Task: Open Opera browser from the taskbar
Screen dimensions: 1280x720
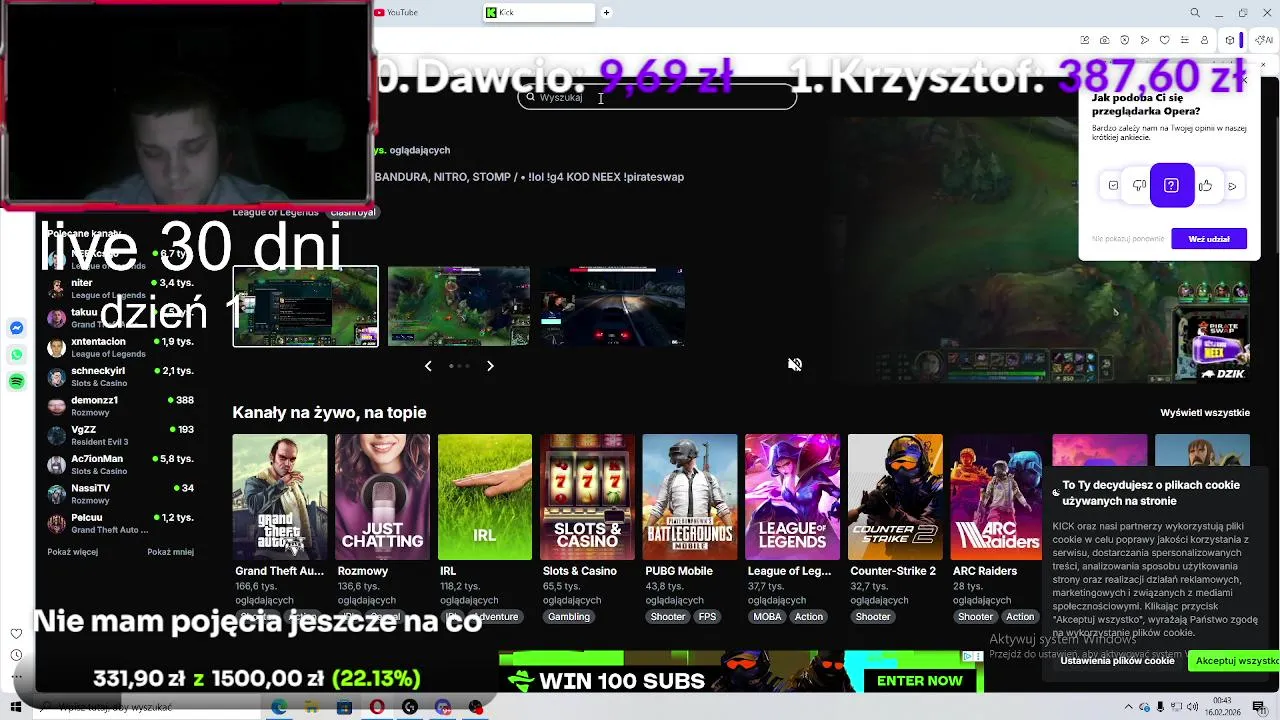Action: 377,707
